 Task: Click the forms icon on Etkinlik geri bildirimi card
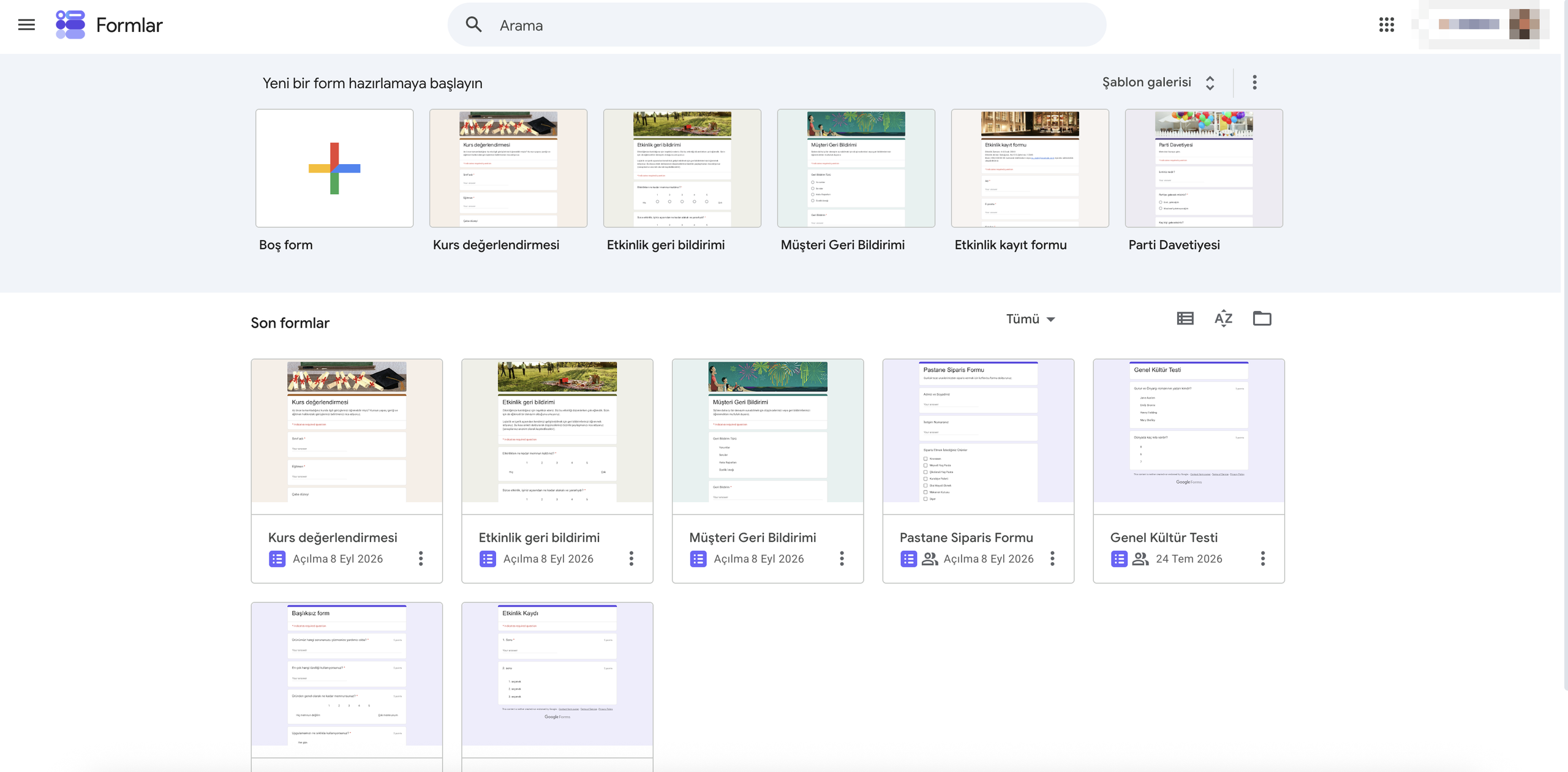click(488, 559)
